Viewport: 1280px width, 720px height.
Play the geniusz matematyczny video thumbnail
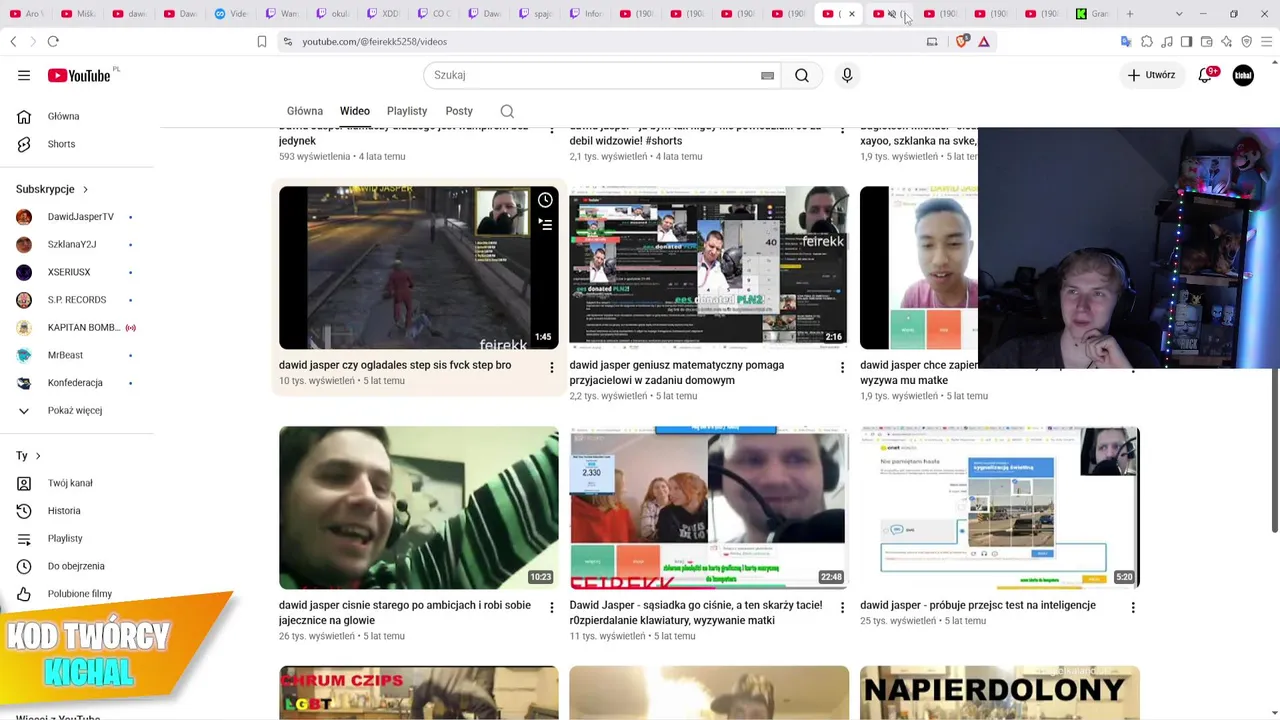tap(709, 268)
